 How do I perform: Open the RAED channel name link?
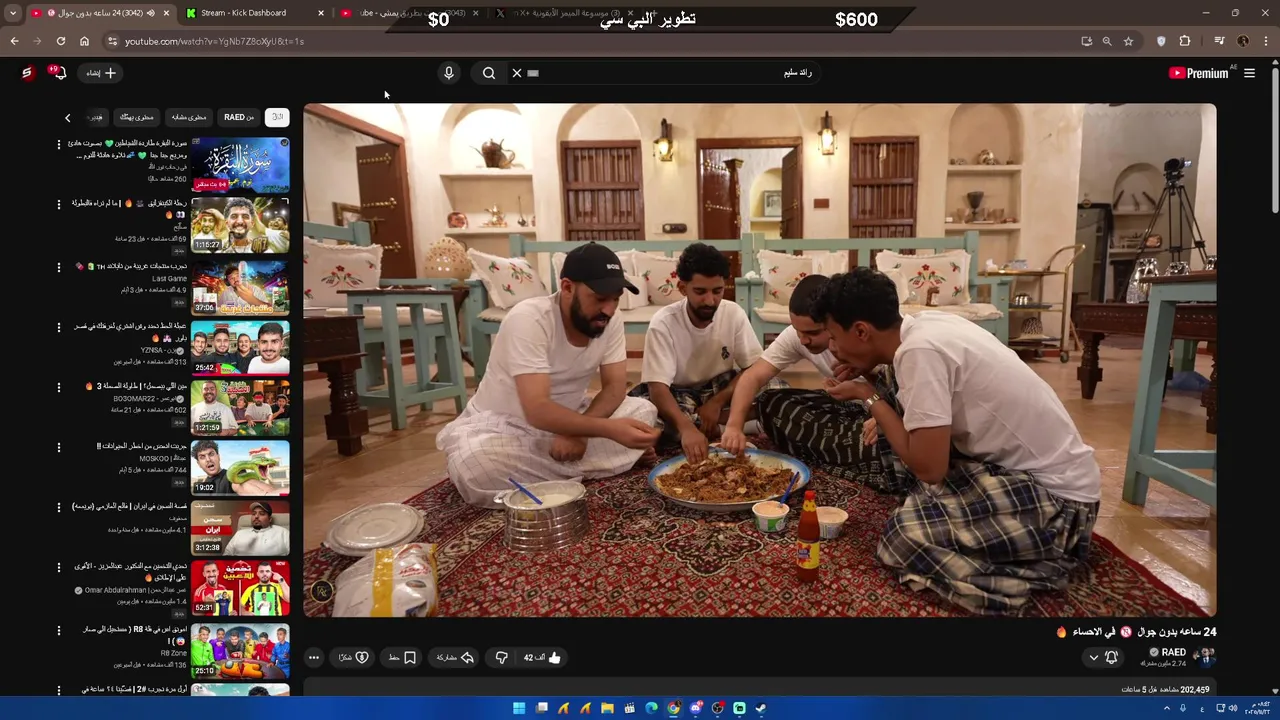[1174, 652]
